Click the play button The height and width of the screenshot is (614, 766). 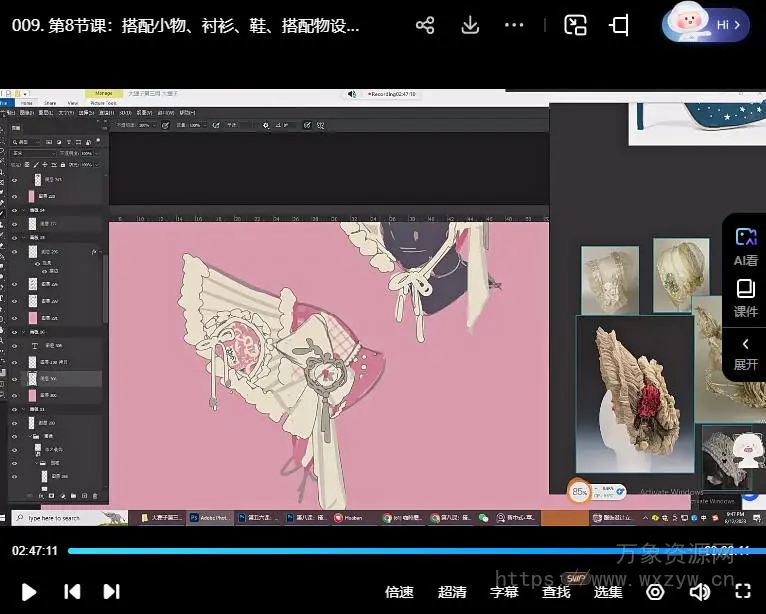(29, 591)
